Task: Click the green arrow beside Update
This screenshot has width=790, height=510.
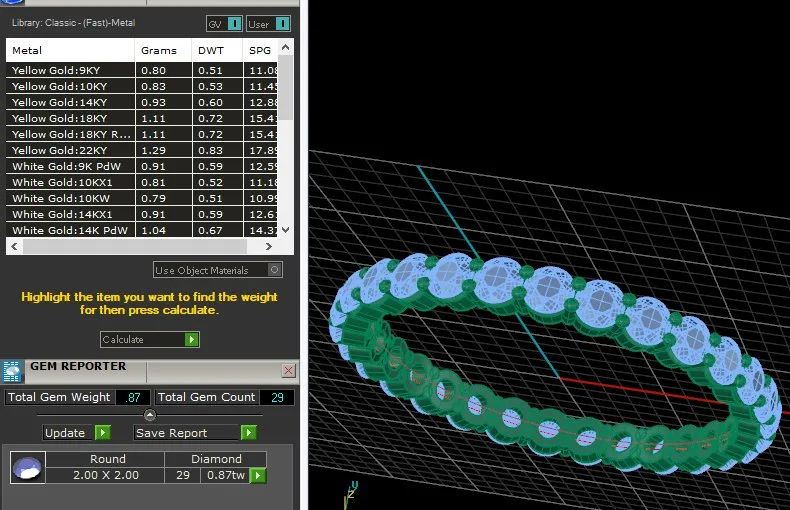Action: coord(103,433)
